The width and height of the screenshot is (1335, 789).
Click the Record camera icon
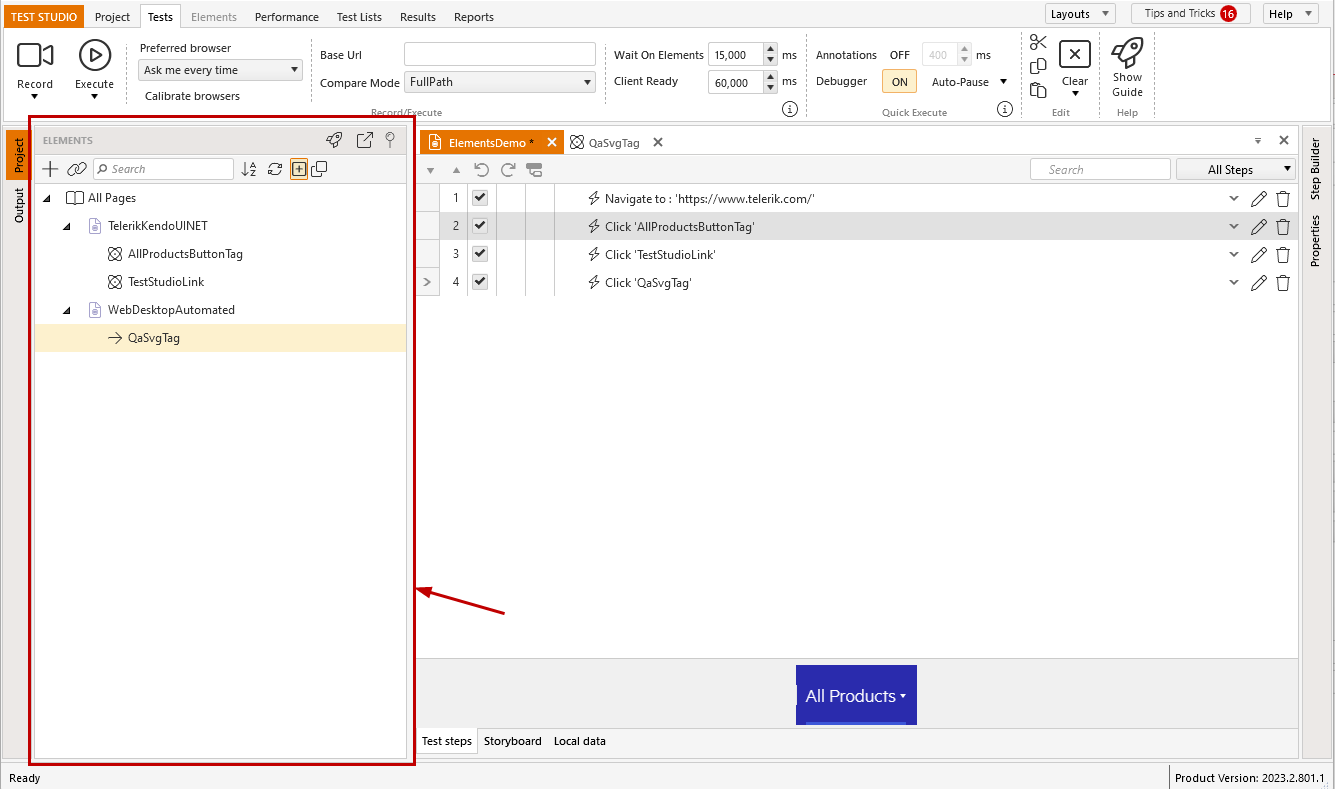[x=35, y=55]
